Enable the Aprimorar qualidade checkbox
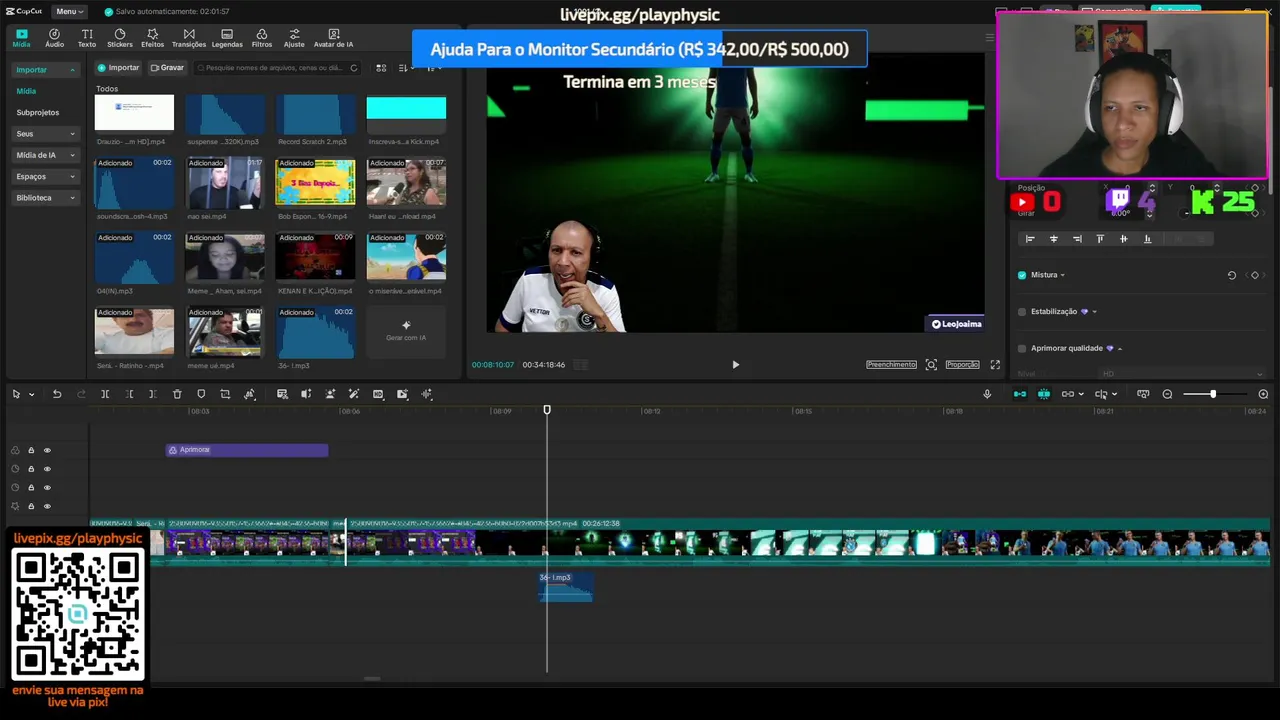The width and height of the screenshot is (1280, 720). tap(1022, 348)
